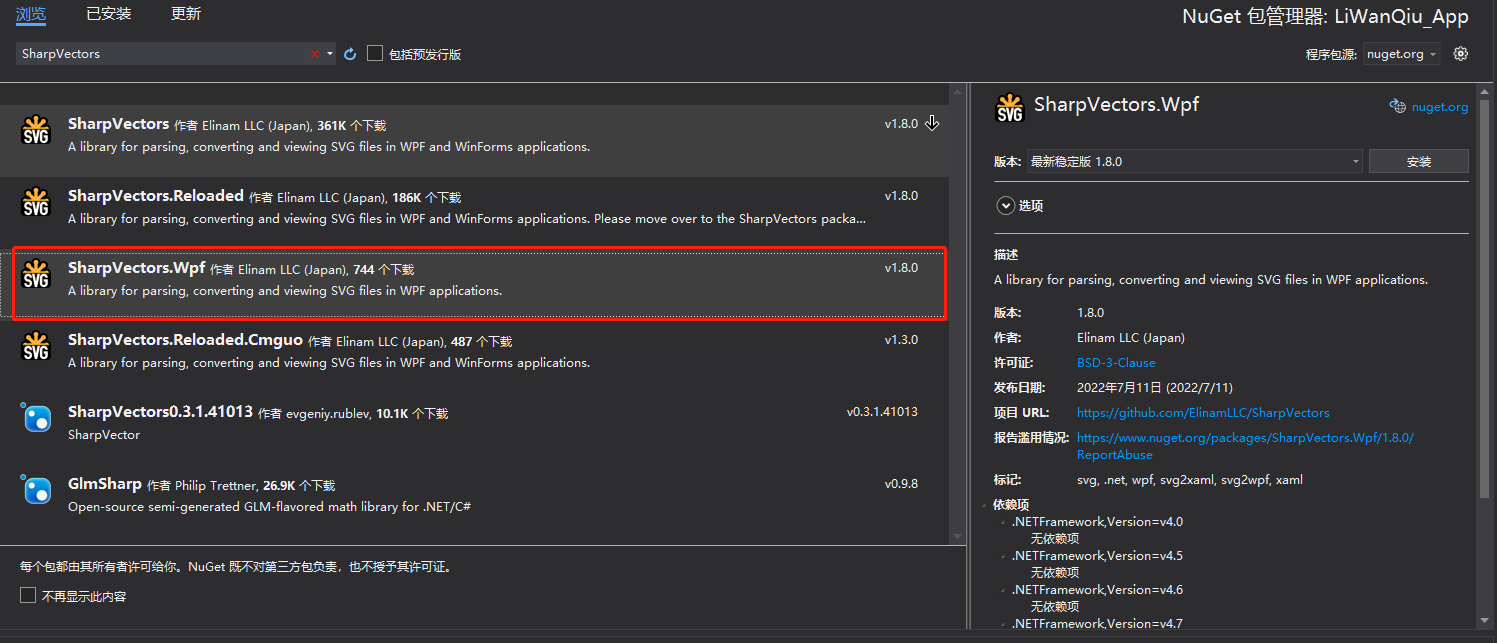Switch to the Installed tab
This screenshot has height=643, width=1497.
[x=108, y=14]
